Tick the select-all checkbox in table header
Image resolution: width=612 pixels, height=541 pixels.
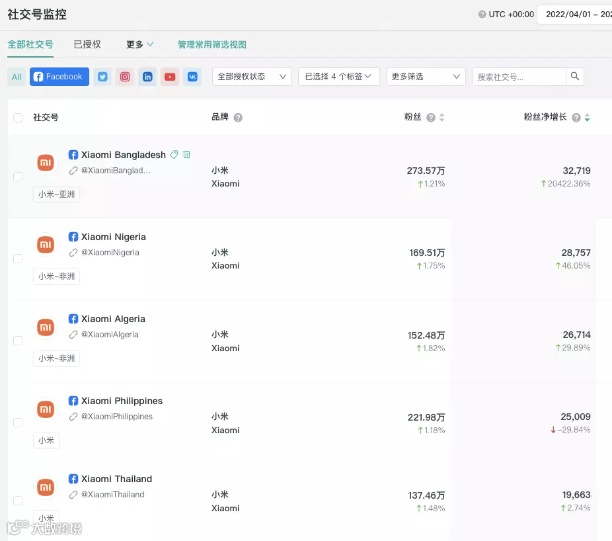point(18,117)
